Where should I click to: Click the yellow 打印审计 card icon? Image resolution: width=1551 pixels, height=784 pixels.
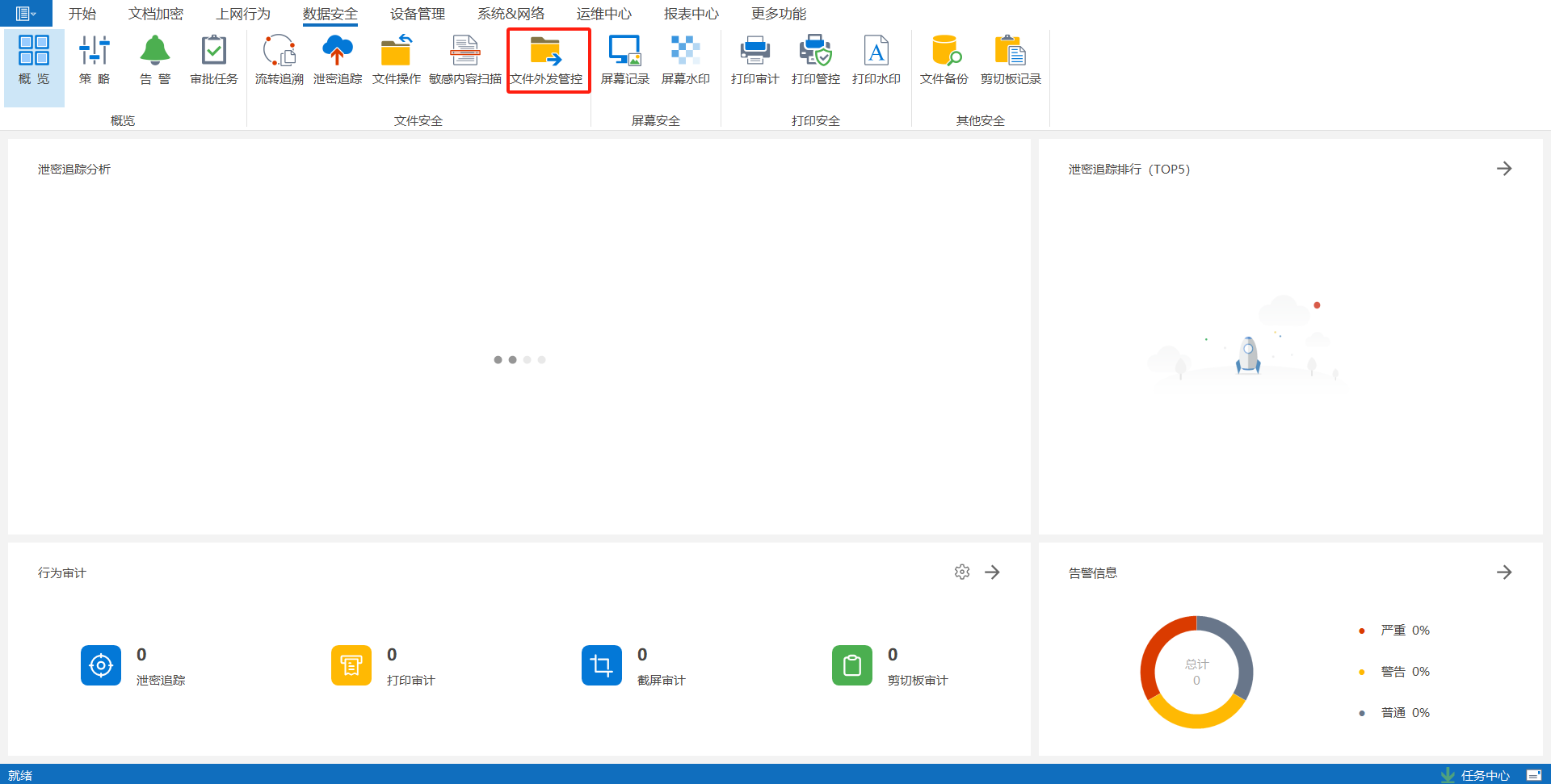pyautogui.click(x=351, y=665)
